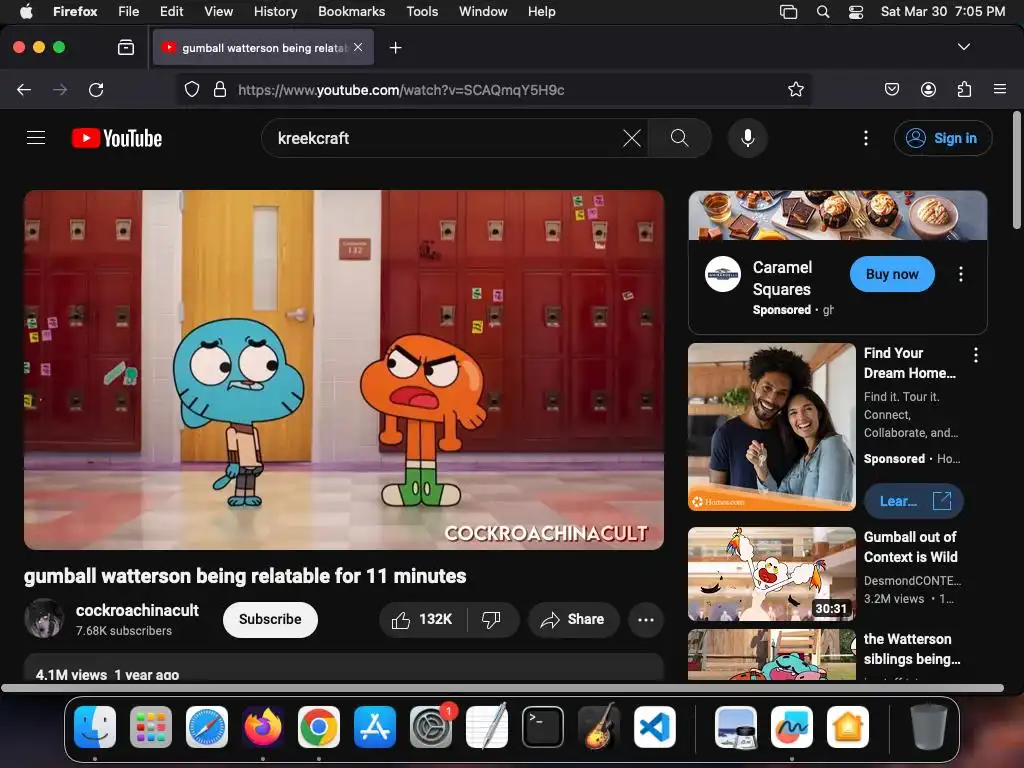
Task: View site security padlock info
Action: point(220,89)
